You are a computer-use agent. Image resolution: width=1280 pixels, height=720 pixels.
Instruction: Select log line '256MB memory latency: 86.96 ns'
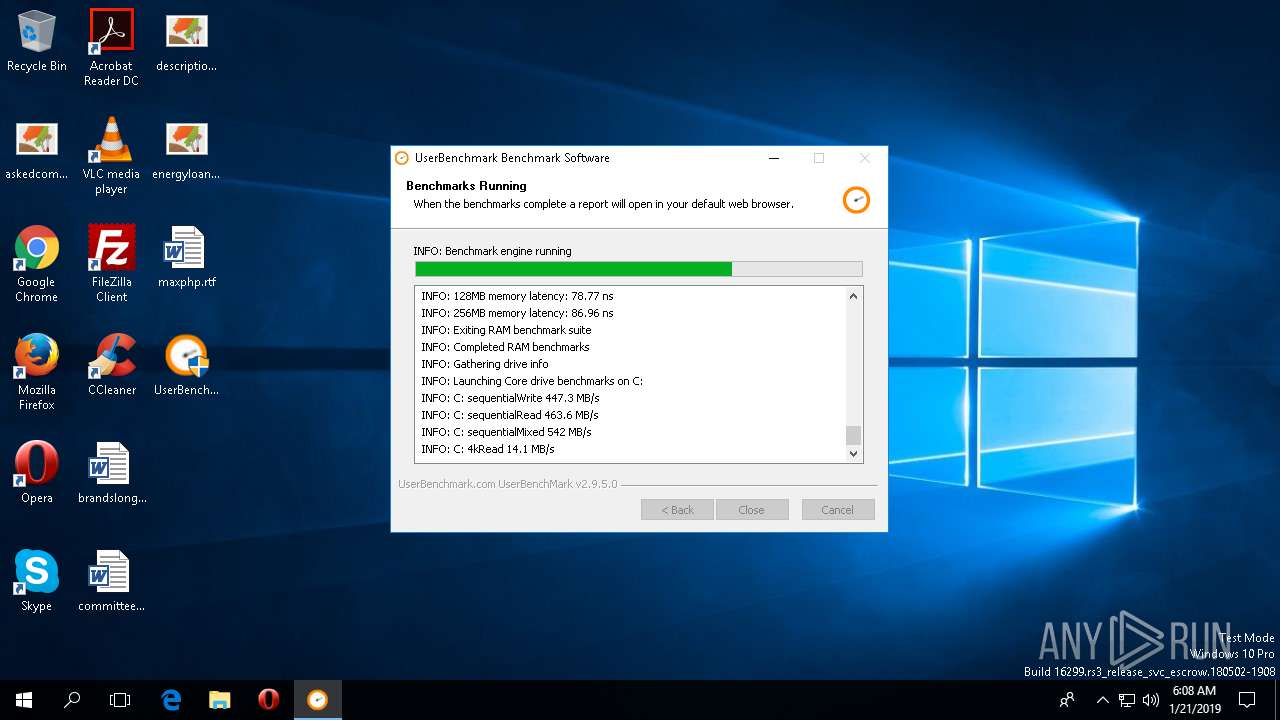pyautogui.click(x=517, y=313)
